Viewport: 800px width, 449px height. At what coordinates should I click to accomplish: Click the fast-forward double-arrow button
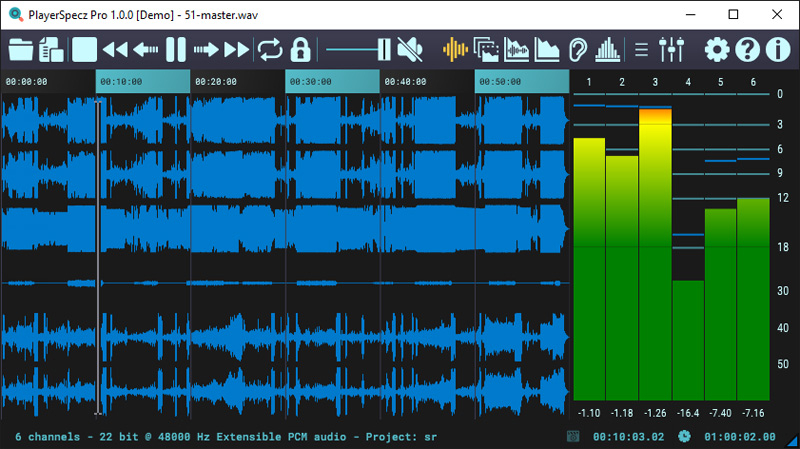point(237,49)
